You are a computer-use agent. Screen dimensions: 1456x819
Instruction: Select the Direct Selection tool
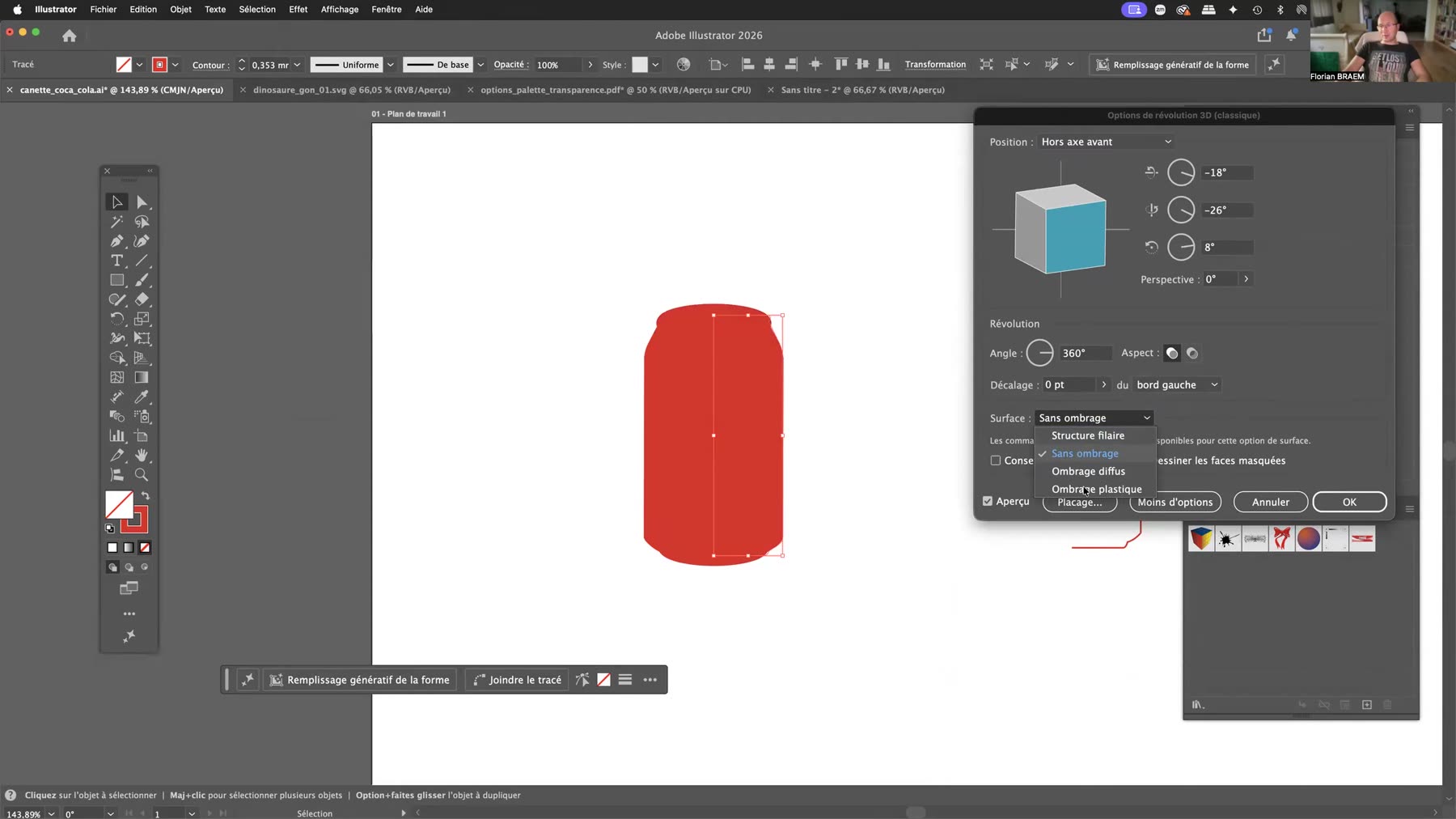tap(142, 202)
